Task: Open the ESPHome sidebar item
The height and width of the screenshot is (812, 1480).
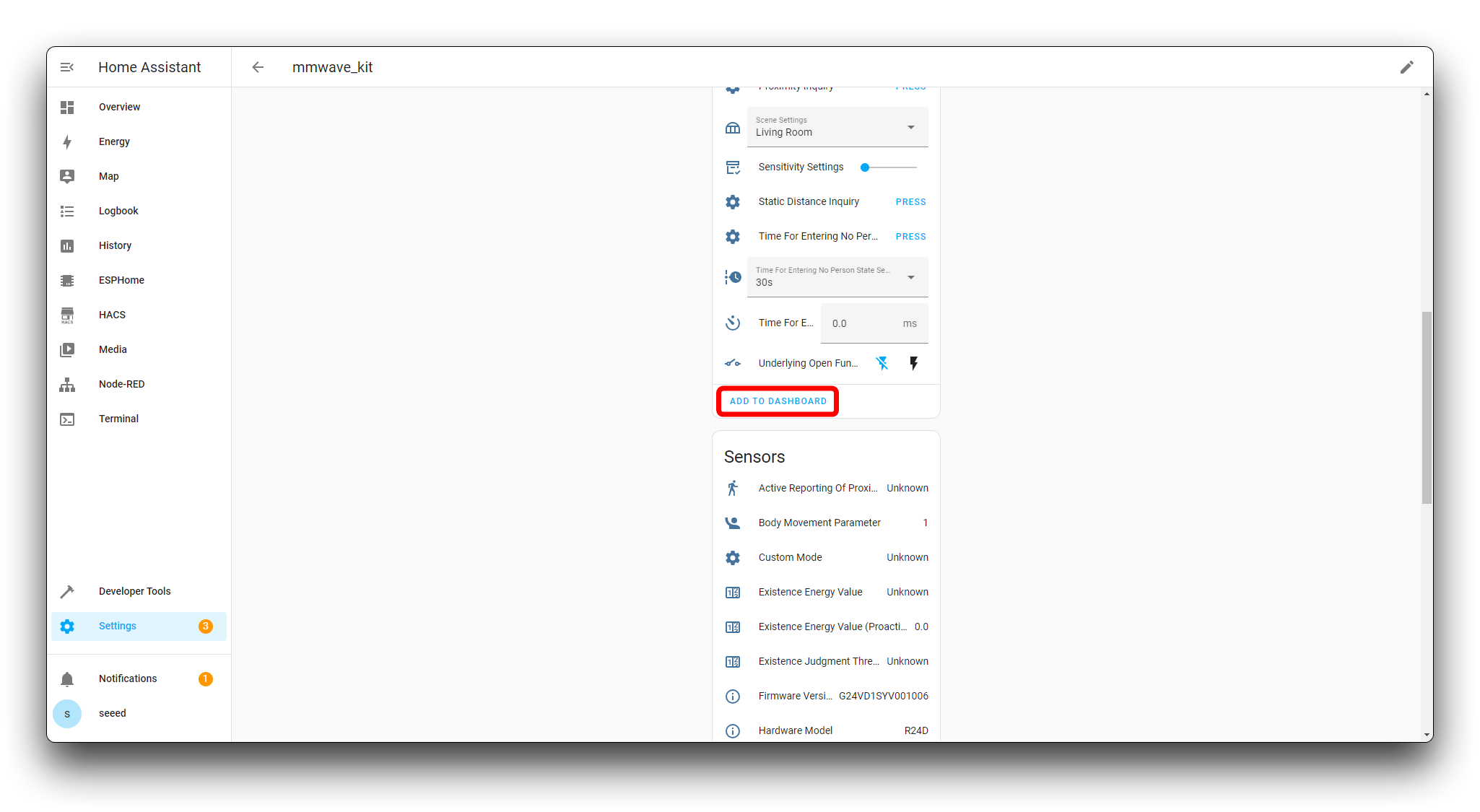Action: click(121, 280)
